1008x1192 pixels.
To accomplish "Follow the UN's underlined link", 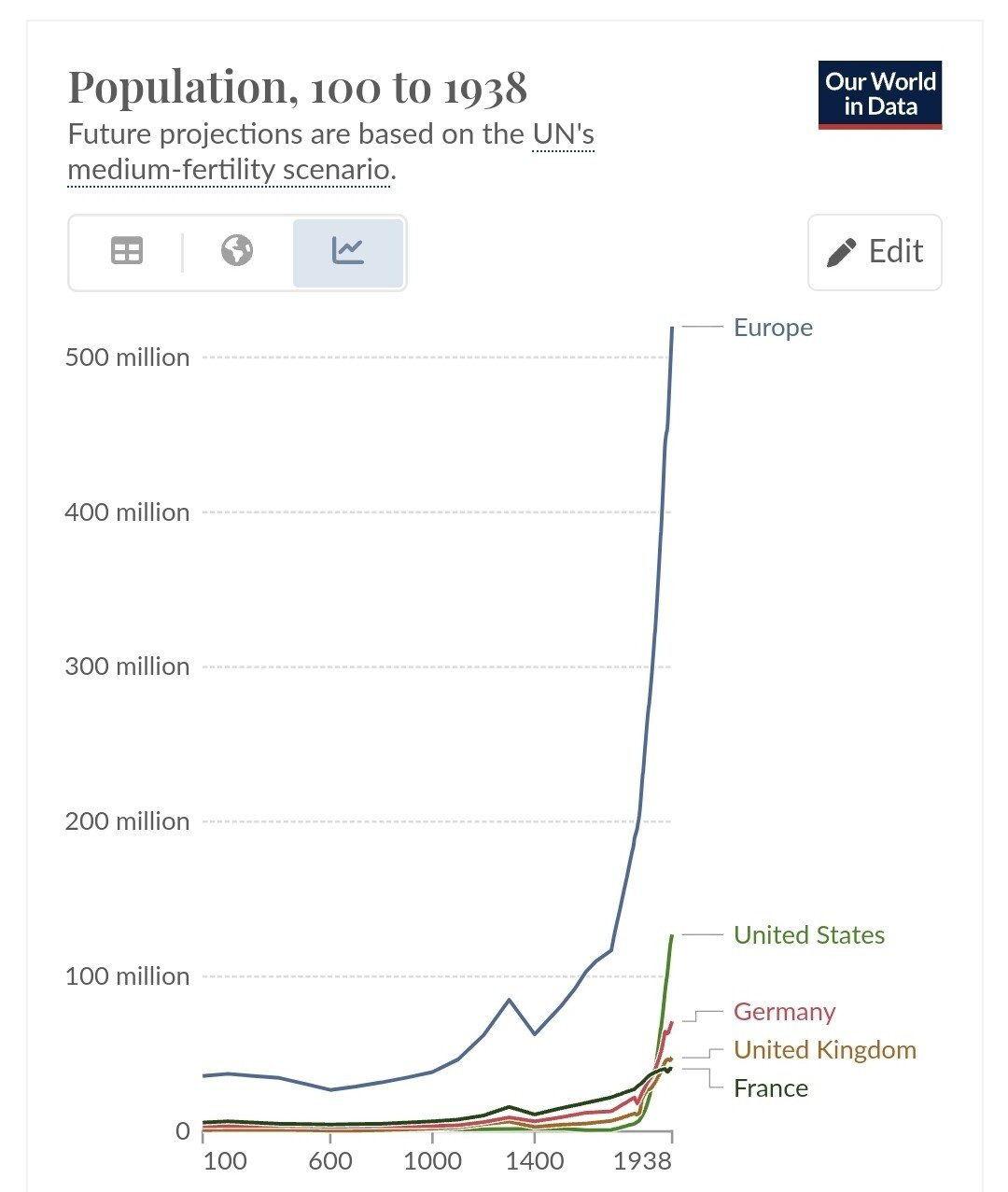I will point(563,134).
